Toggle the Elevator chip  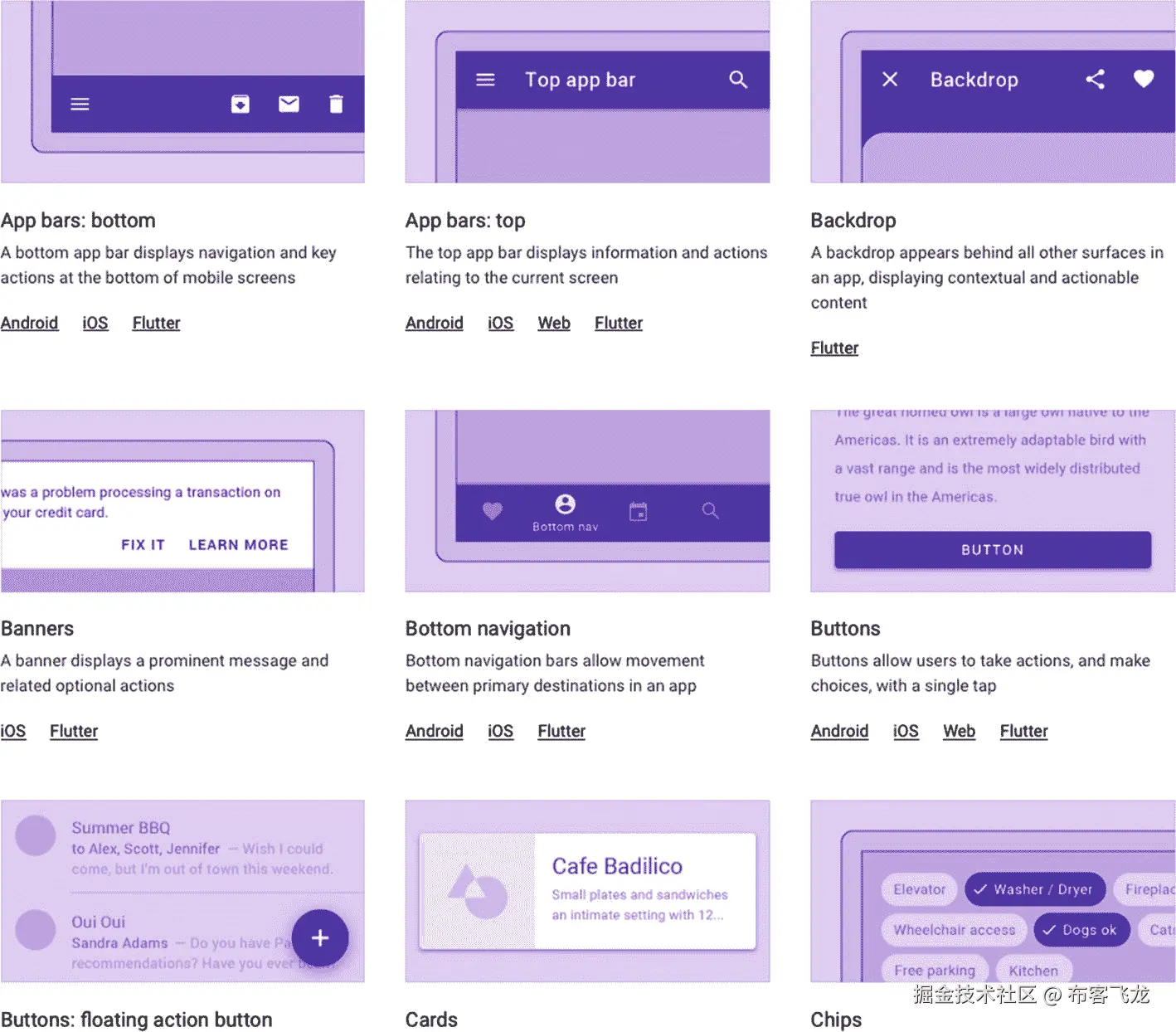(919, 889)
